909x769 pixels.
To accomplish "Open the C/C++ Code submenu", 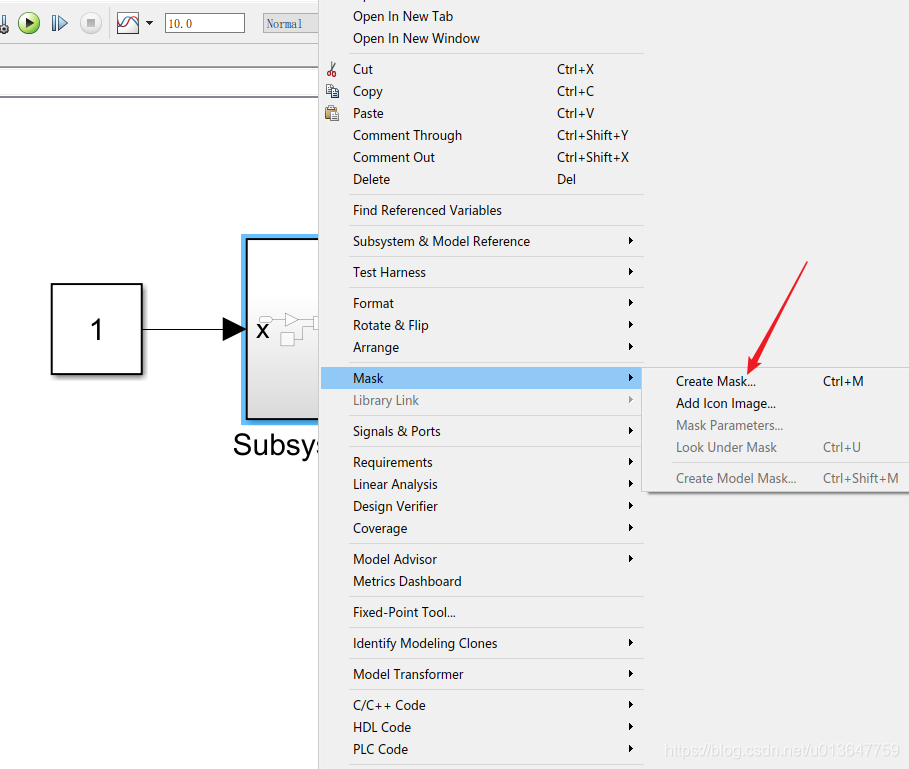I will (481, 705).
